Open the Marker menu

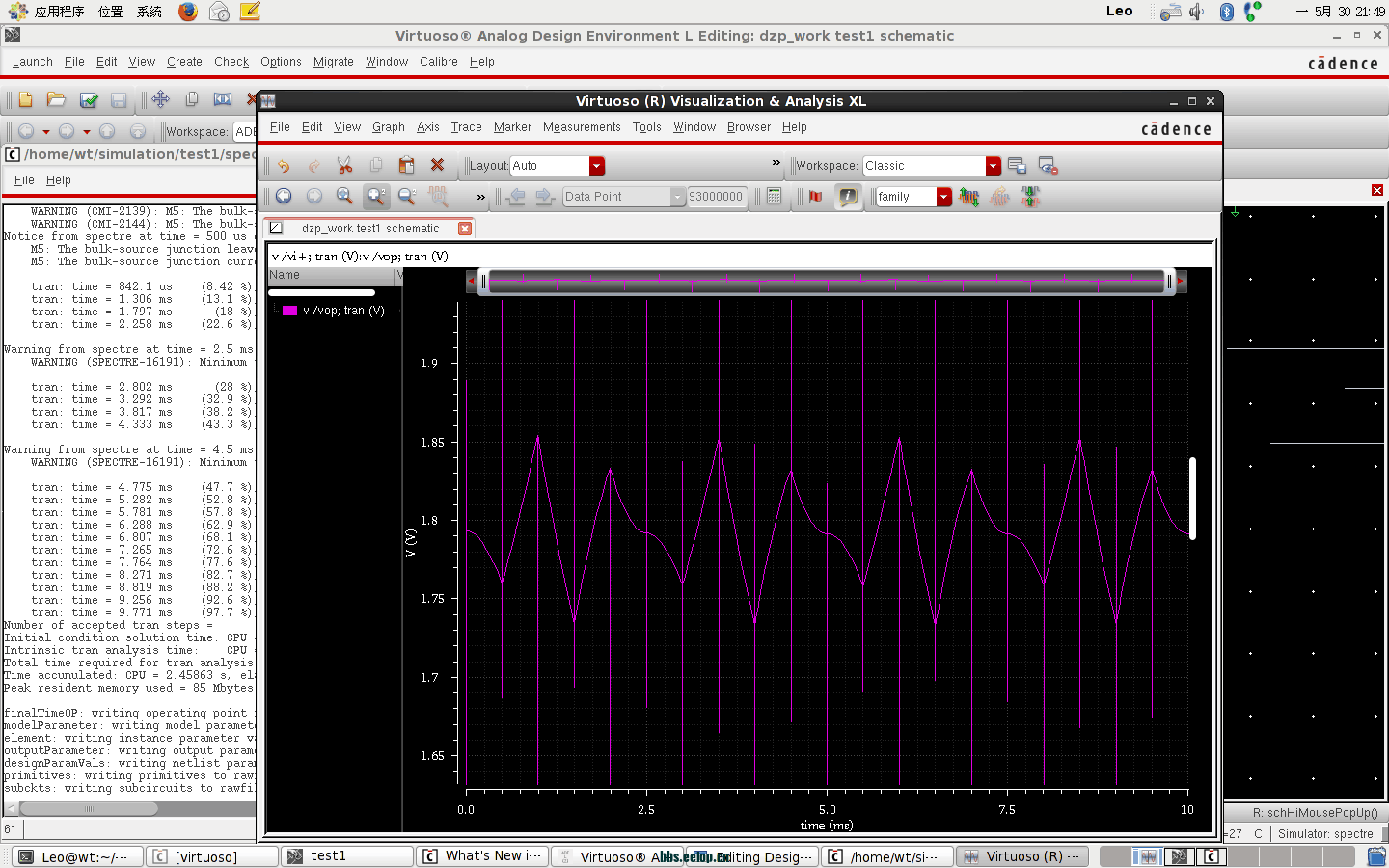[x=512, y=127]
